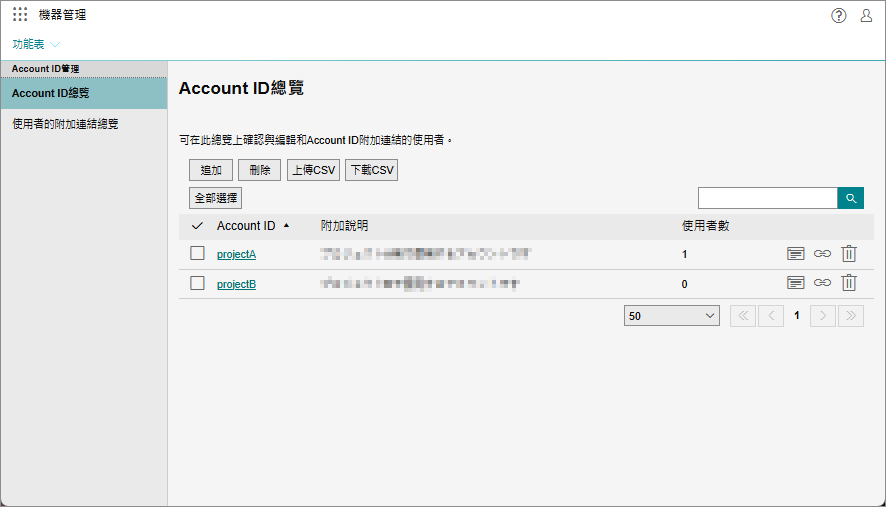Open the app grid launcher icon
This screenshot has height=507, width=886.
click(20, 15)
